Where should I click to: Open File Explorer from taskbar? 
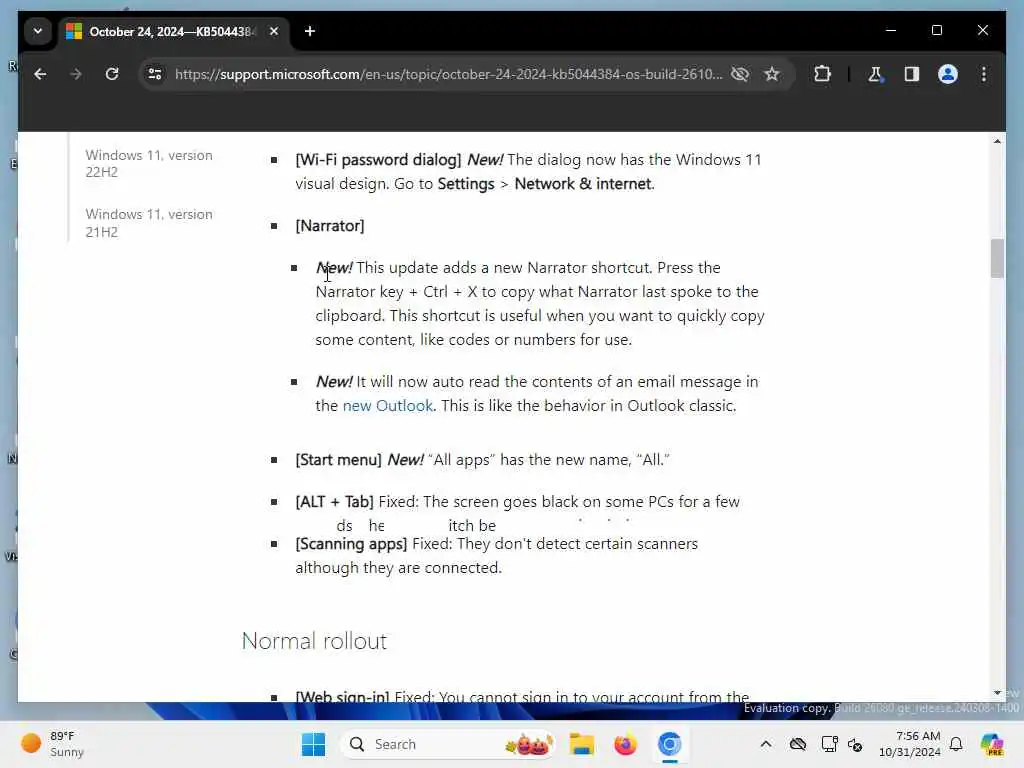point(581,744)
